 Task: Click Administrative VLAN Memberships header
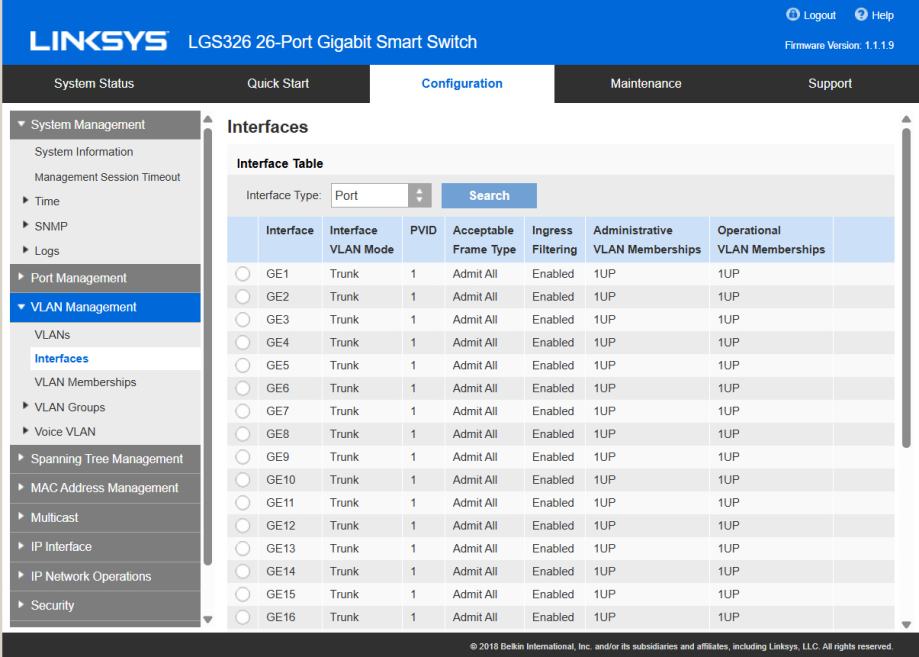(647, 240)
